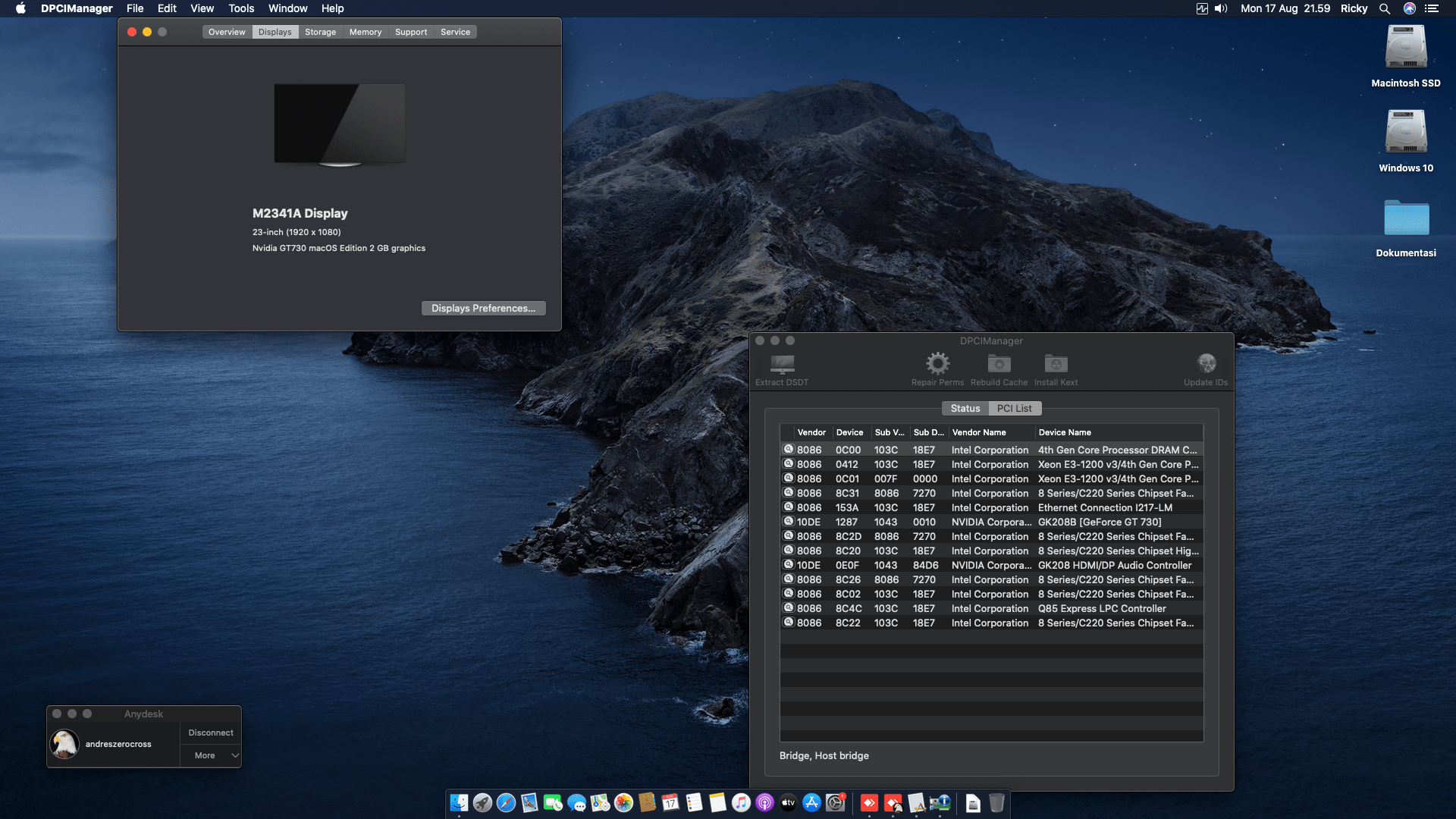
Task: Open the DPCIManager application menu
Action: 77,8
